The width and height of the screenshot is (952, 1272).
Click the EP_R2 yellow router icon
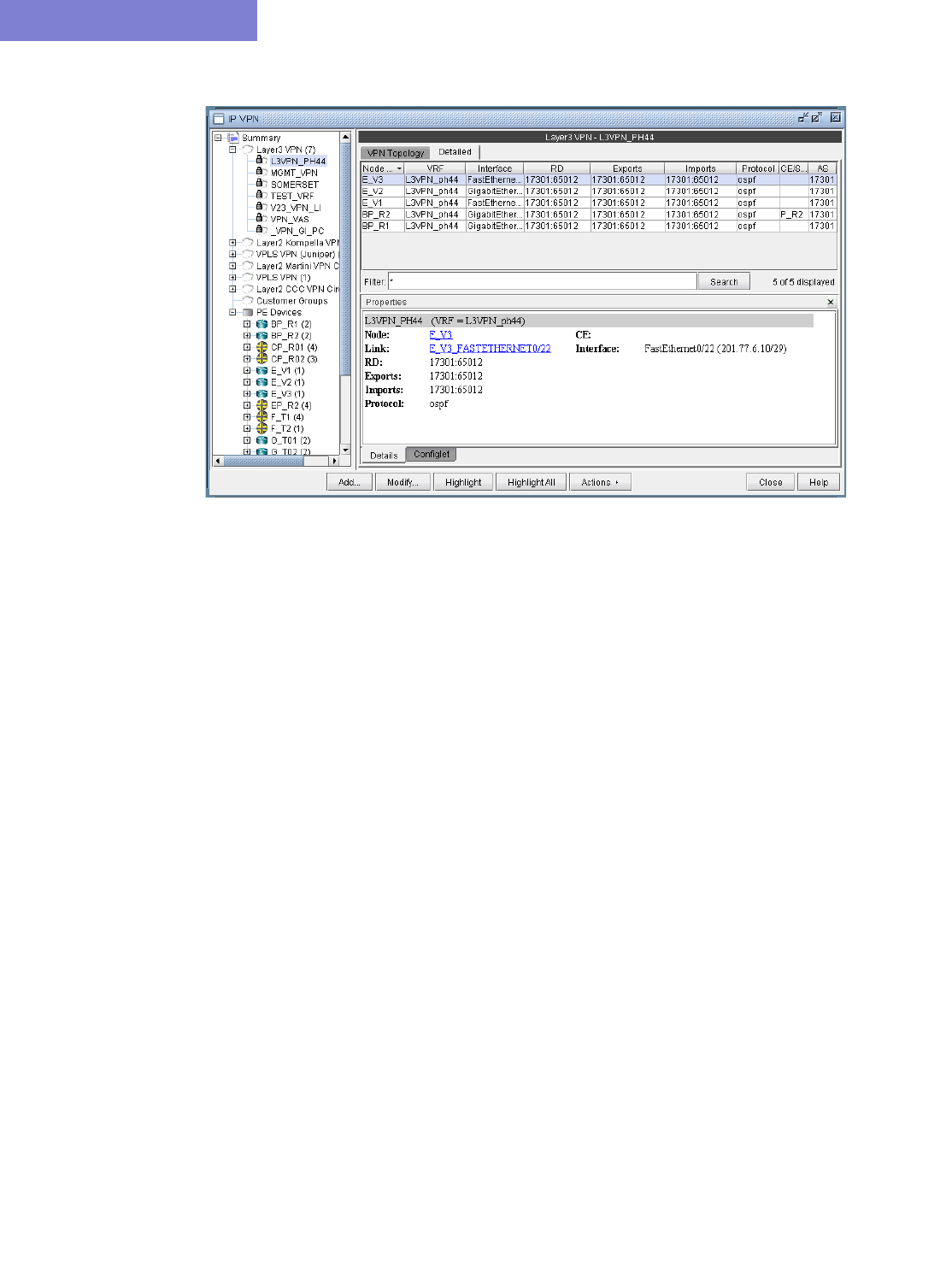click(262, 405)
